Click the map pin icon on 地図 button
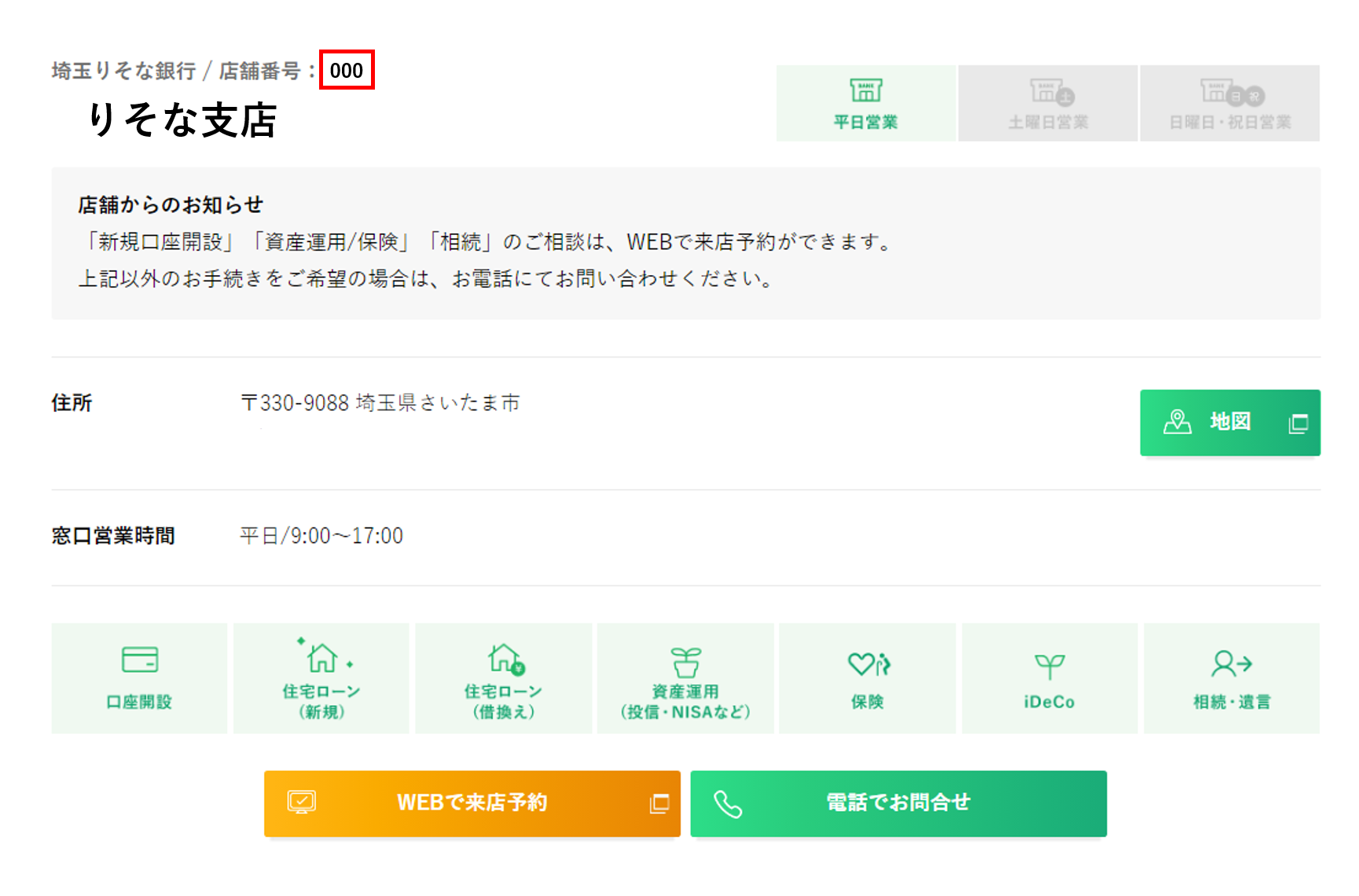The image size is (1359, 896). tap(1177, 422)
